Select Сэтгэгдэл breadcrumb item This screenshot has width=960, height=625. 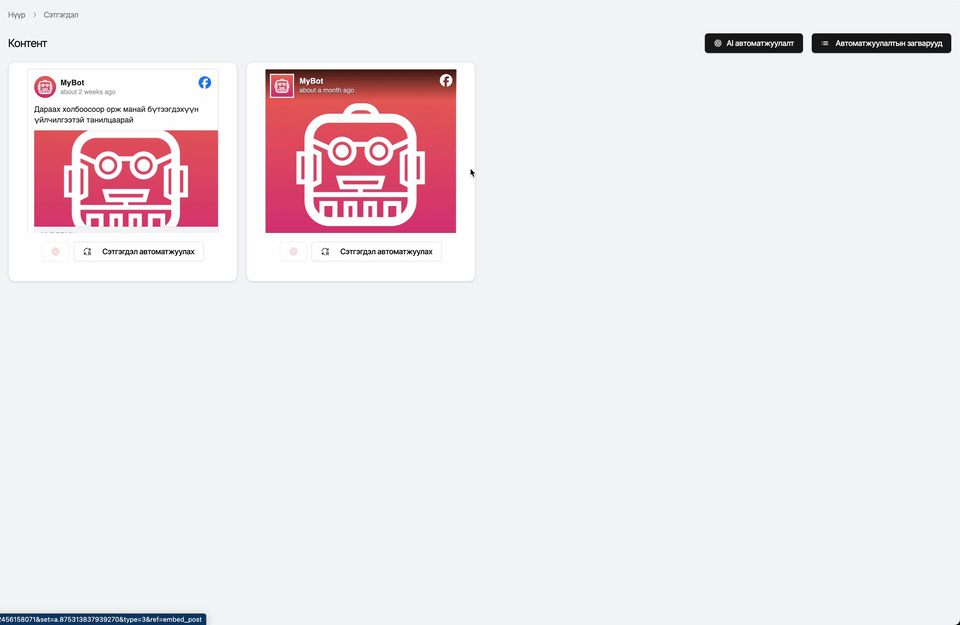pyautogui.click(x=61, y=15)
